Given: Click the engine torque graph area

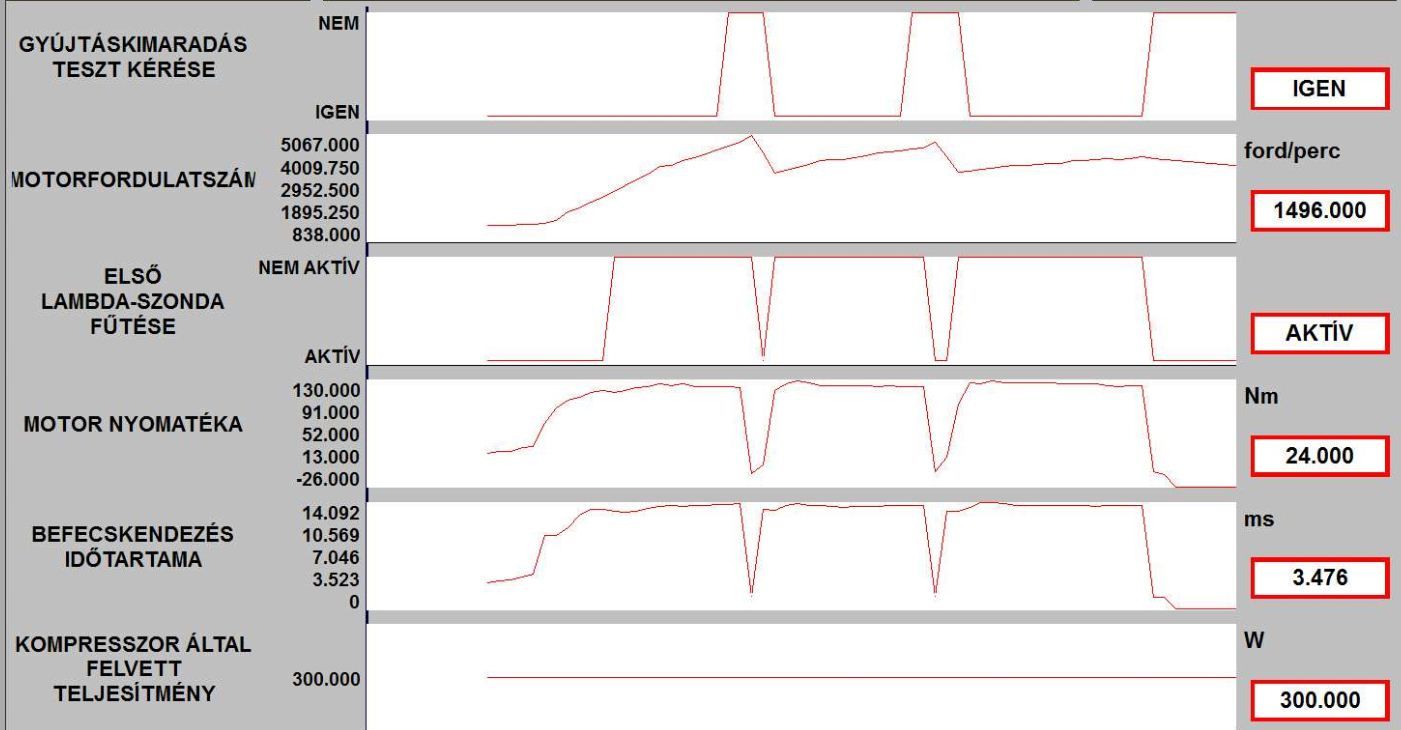Looking at the screenshot, I should click(802, 434).
